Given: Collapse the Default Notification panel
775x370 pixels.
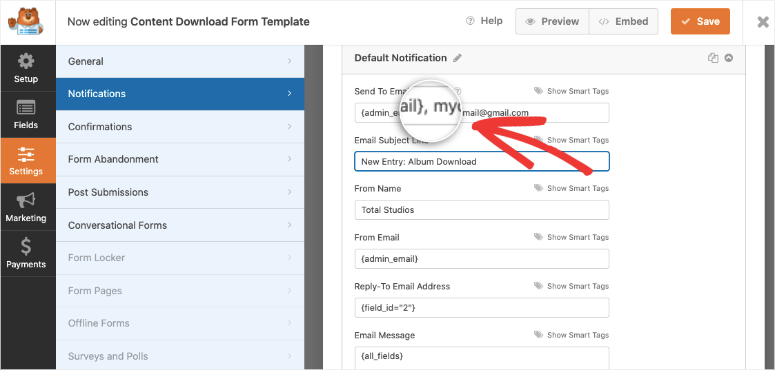Looking at the screenshot, I should pyautogui.click(x=729, y=58).
